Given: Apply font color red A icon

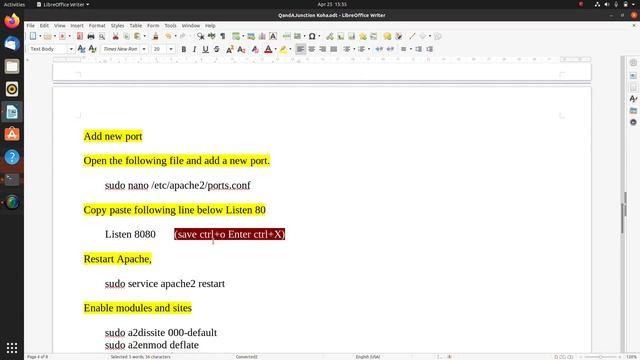Looking at the screenshot, I should (x=268, y=49).
